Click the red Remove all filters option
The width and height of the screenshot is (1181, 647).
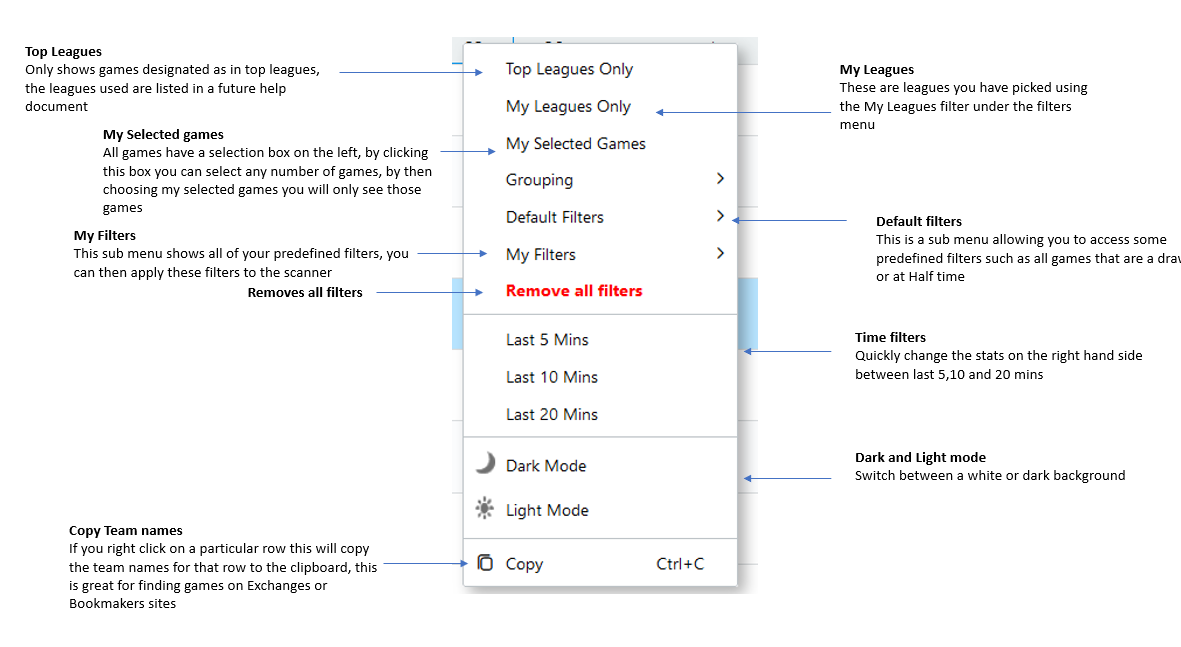[x=574, y=291]
